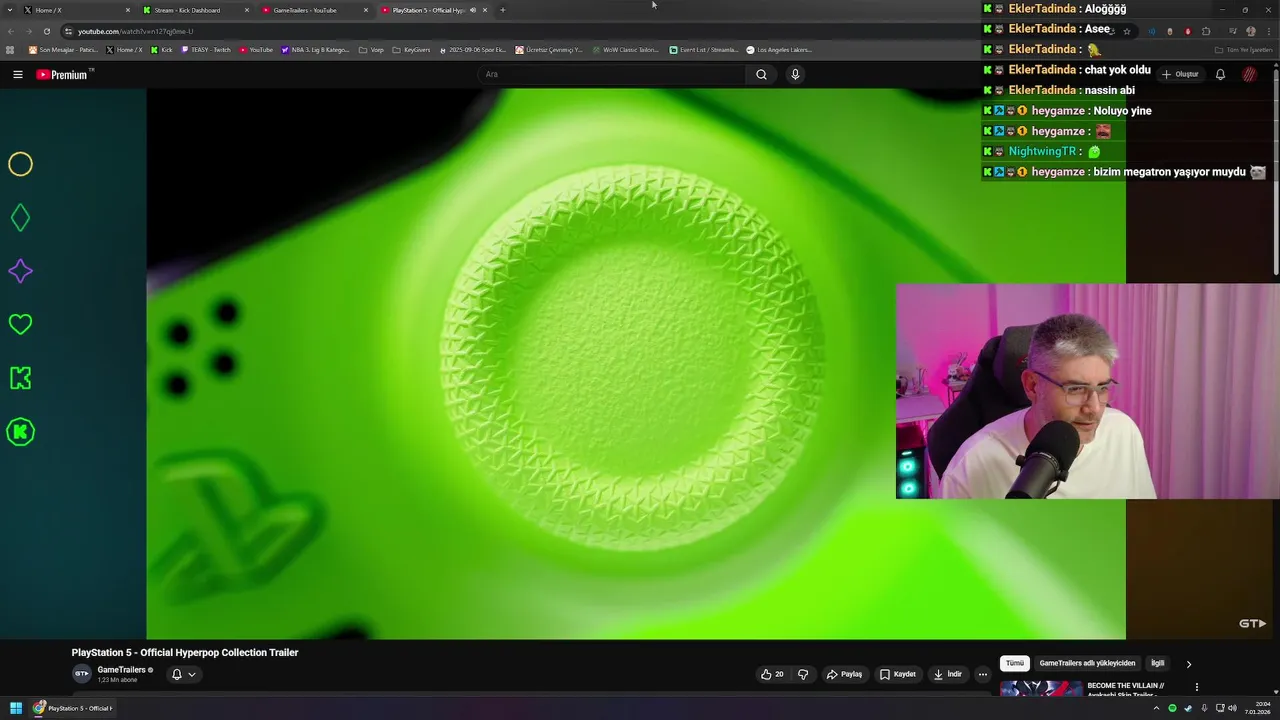Open the YouTube hamburger guide menu
Screen dimensions: 1280x720
point(17,74)
